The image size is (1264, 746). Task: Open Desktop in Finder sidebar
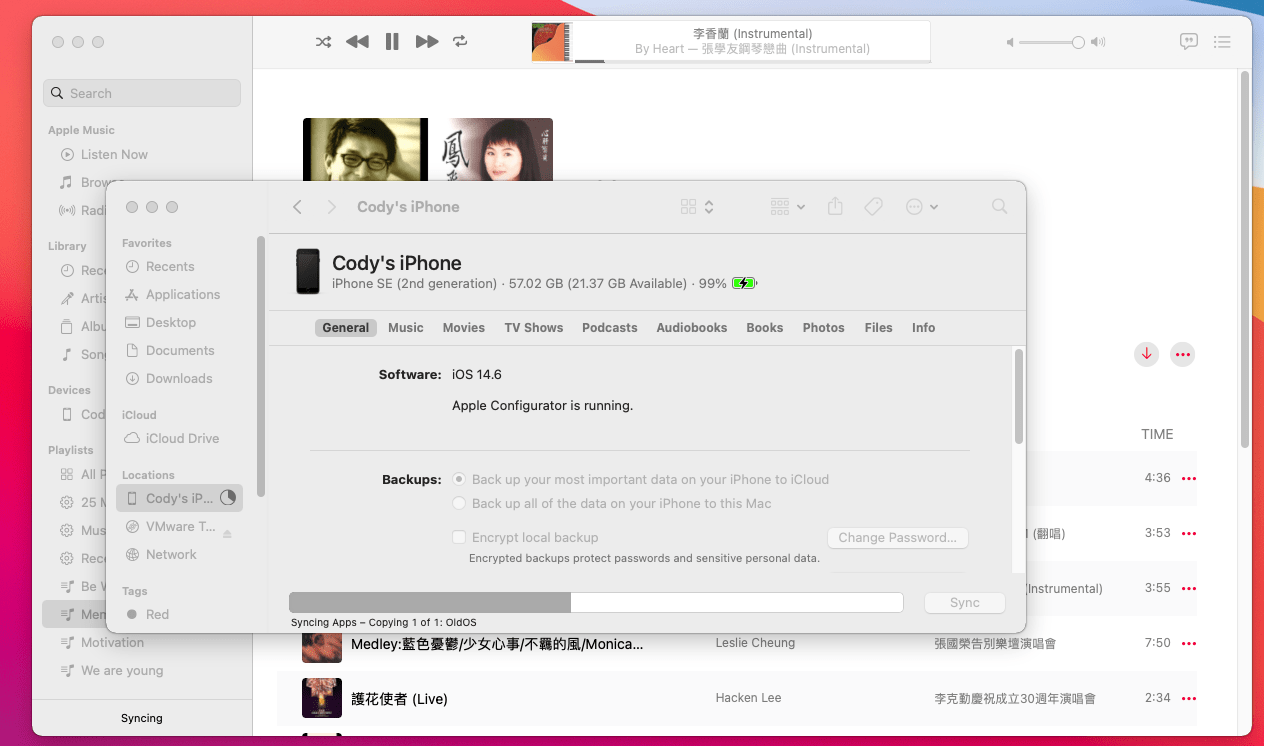tap(160, 323)
